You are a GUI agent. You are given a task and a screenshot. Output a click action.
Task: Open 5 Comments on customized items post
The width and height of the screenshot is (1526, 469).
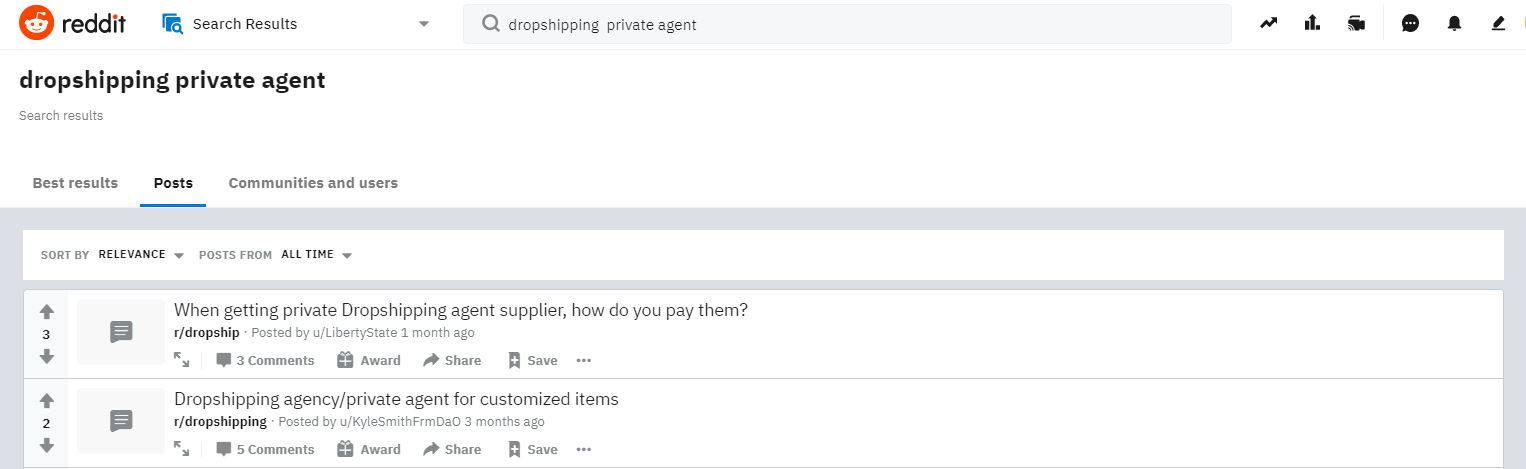click(x=265, y=450)
